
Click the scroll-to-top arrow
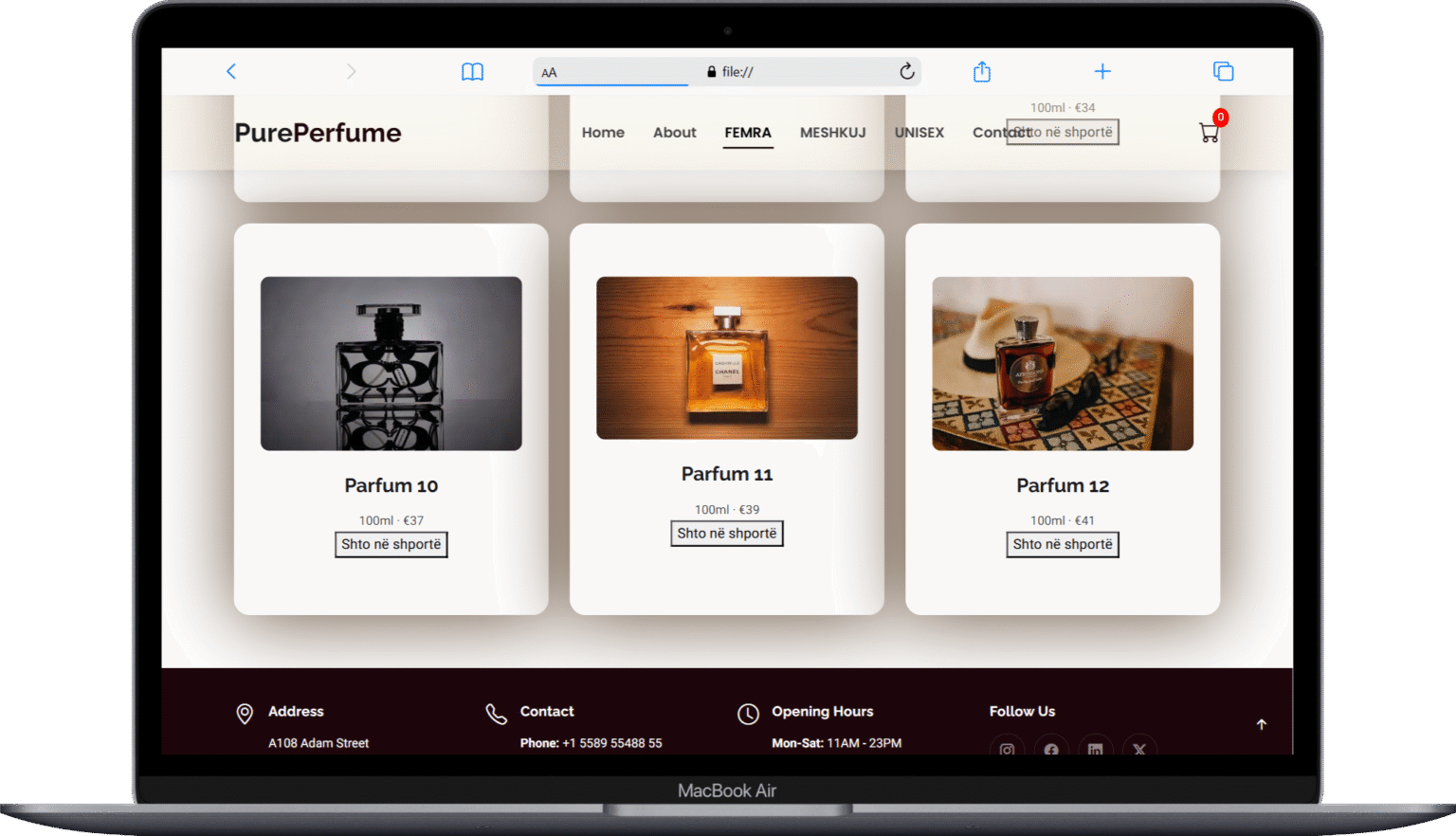tap(1261, 724)
